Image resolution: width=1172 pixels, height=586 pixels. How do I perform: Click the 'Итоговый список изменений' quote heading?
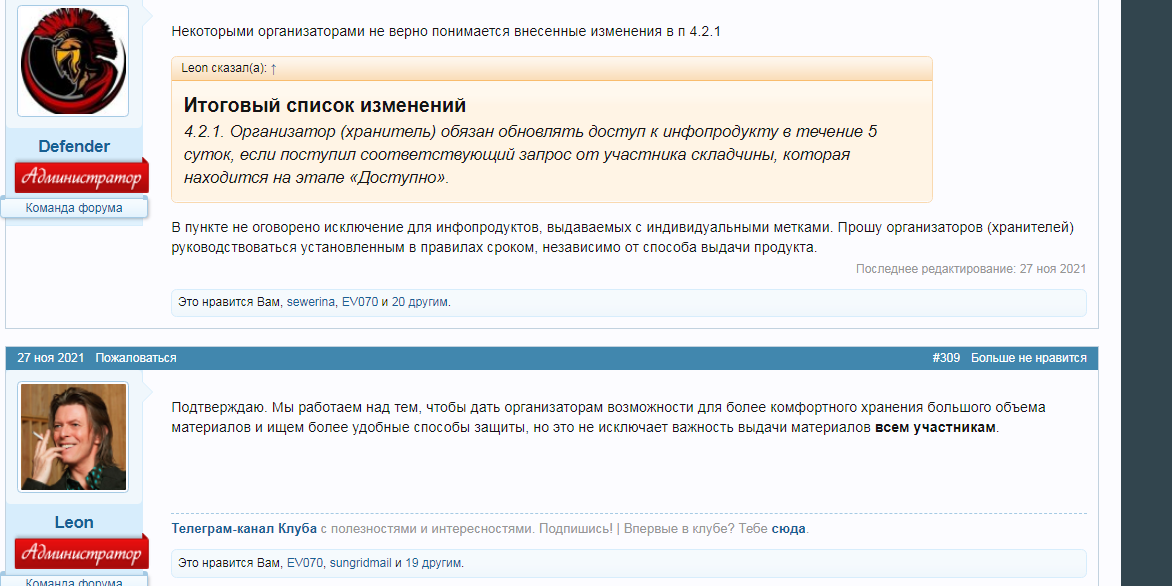coord(325,105)
